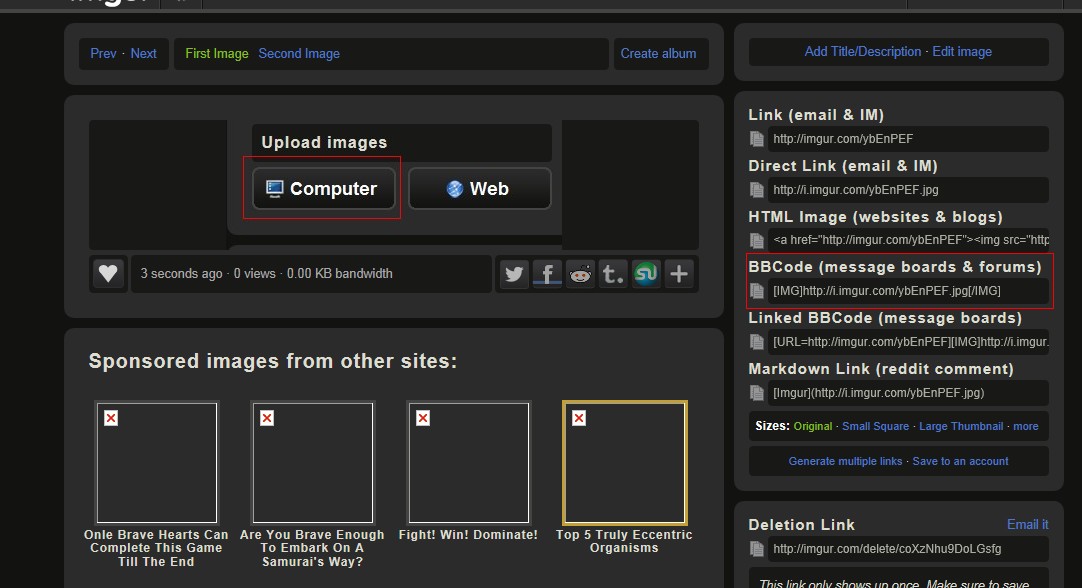Share image on StumbleUpon
Viewport: 1082px width, 588px height.
click(x=646, y=273)
